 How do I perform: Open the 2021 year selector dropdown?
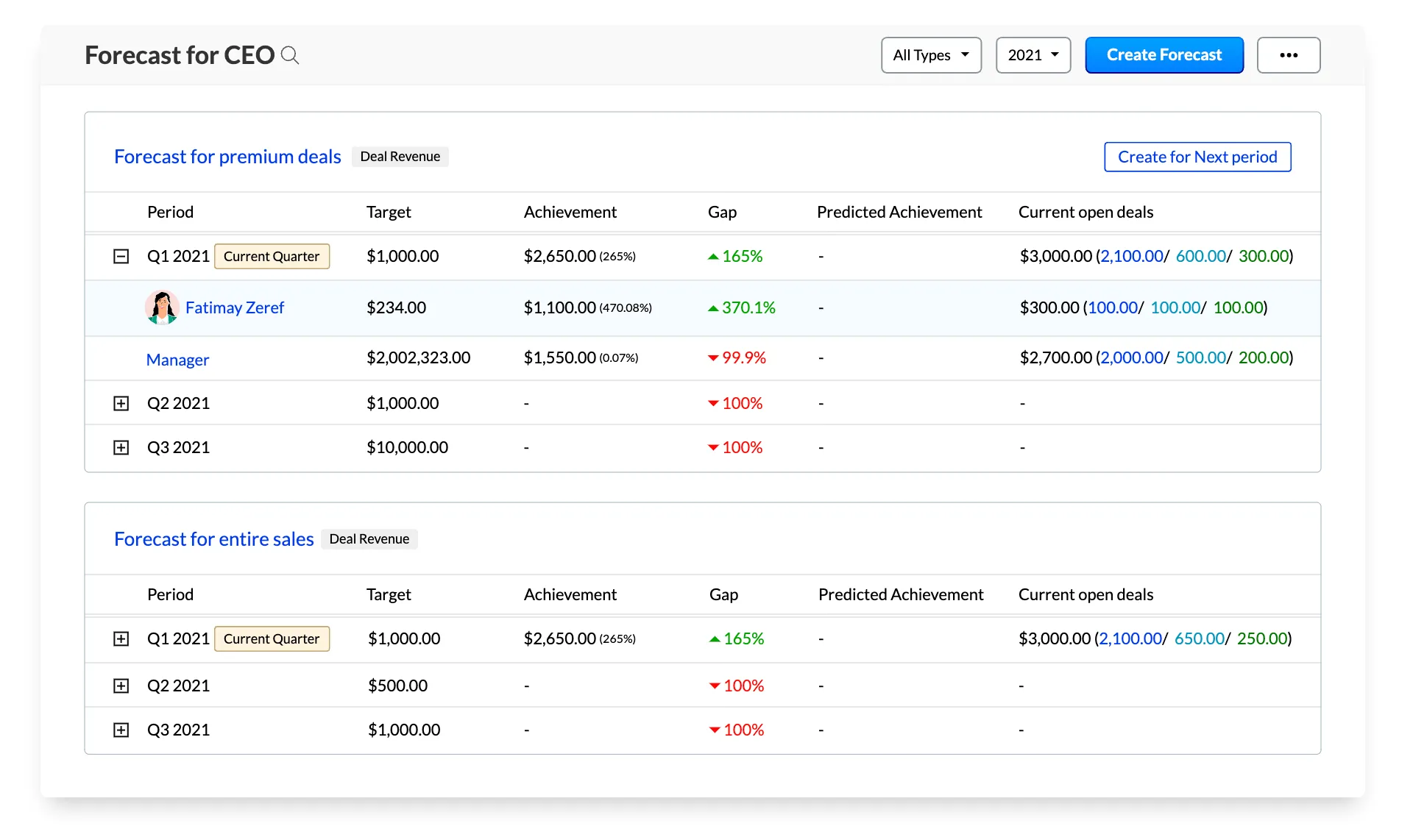(x=1033, y=54)
